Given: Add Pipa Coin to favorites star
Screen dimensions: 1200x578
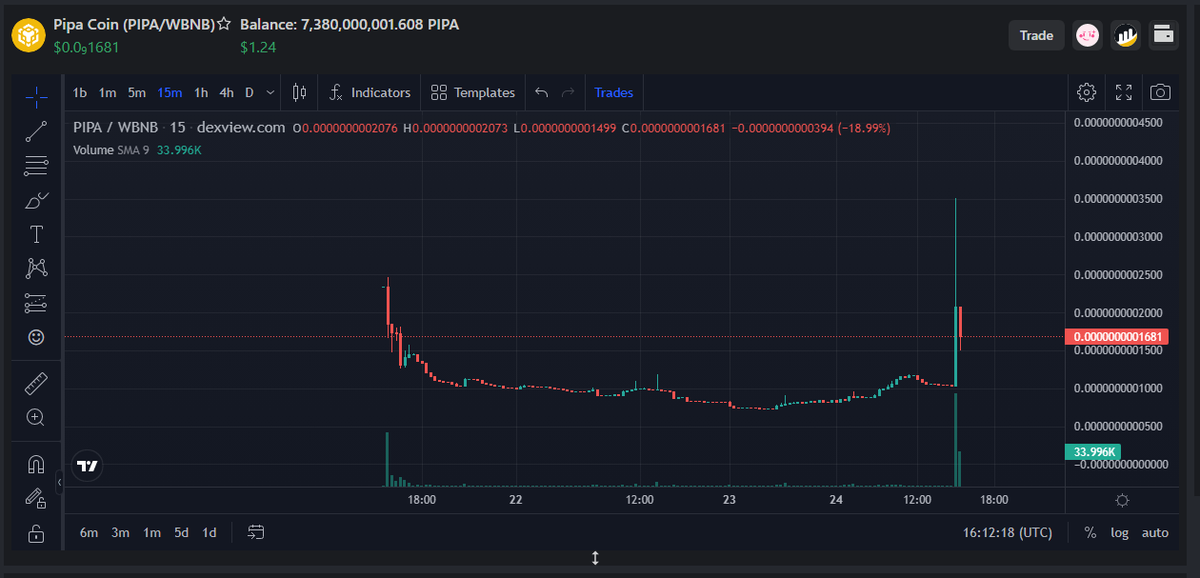Looking at the screenshot, I should point(225,23).
